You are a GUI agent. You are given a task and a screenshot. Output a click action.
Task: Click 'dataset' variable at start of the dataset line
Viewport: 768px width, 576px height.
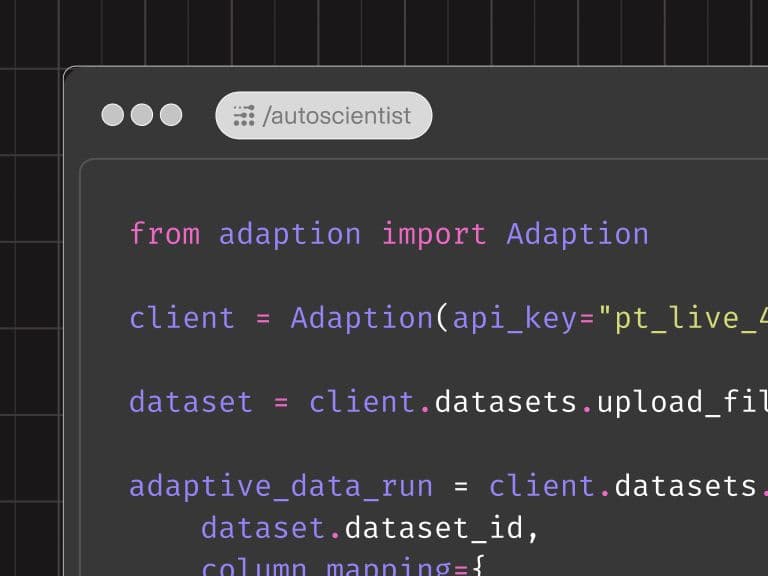pos(191,402)
